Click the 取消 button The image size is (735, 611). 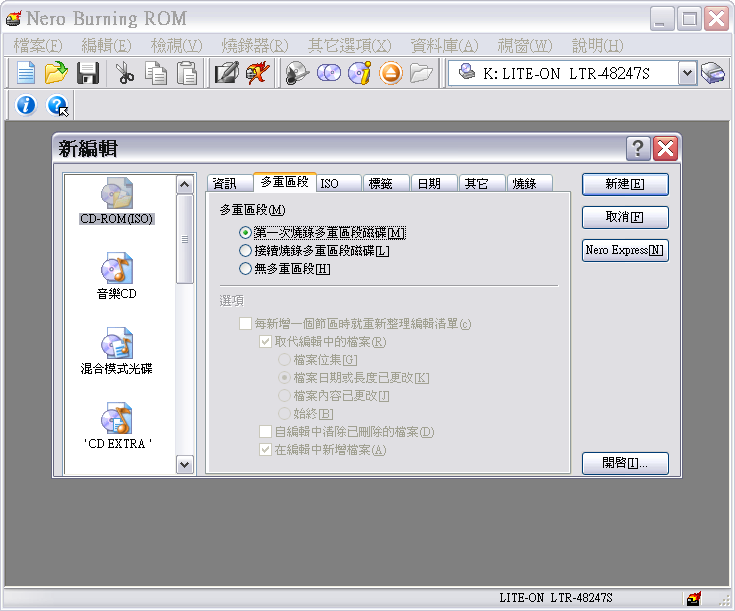(625, 217)
